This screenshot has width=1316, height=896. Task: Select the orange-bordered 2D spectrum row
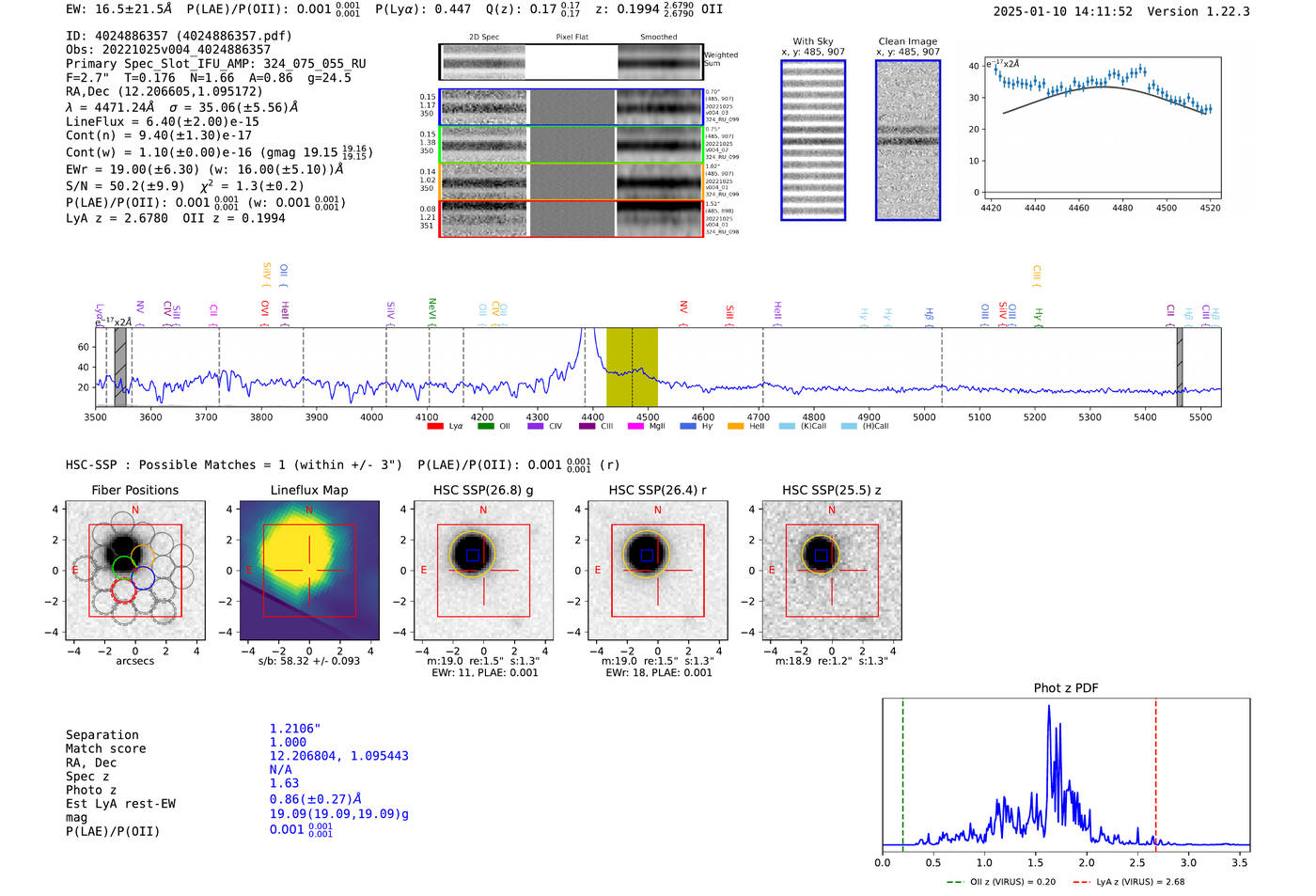572,181
